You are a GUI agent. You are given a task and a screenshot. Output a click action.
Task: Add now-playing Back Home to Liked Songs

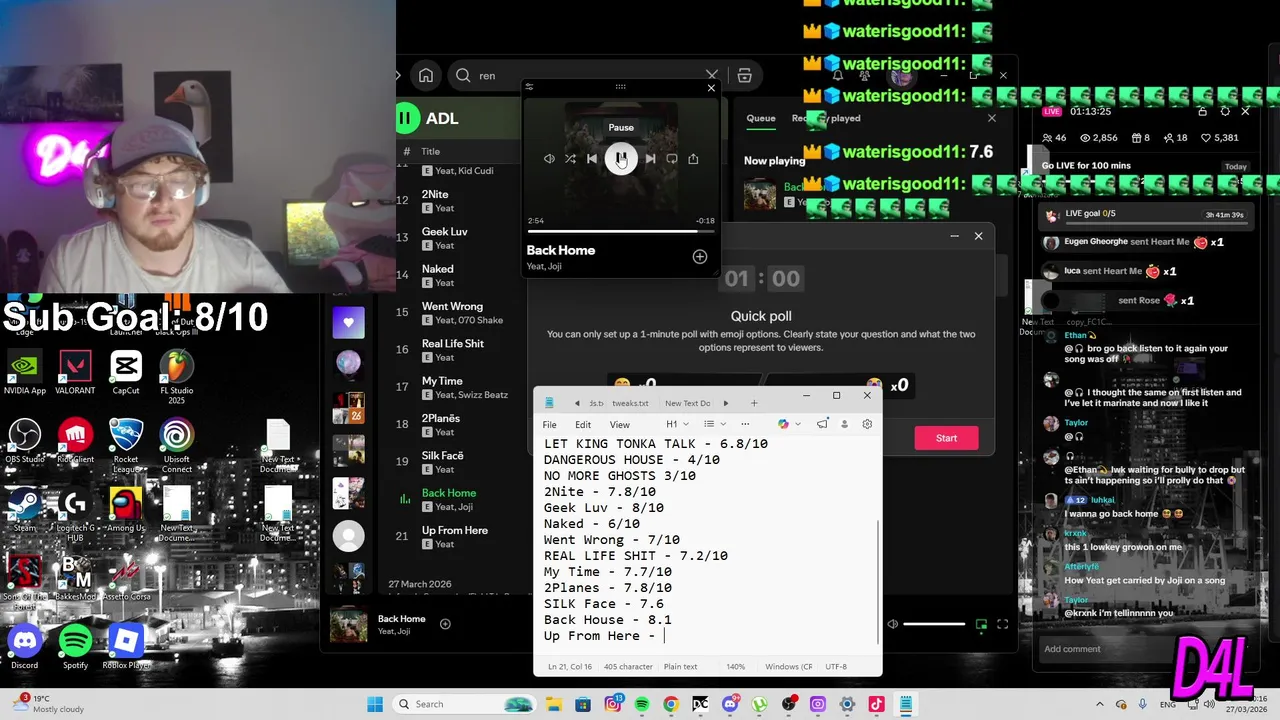pos(445,624)
